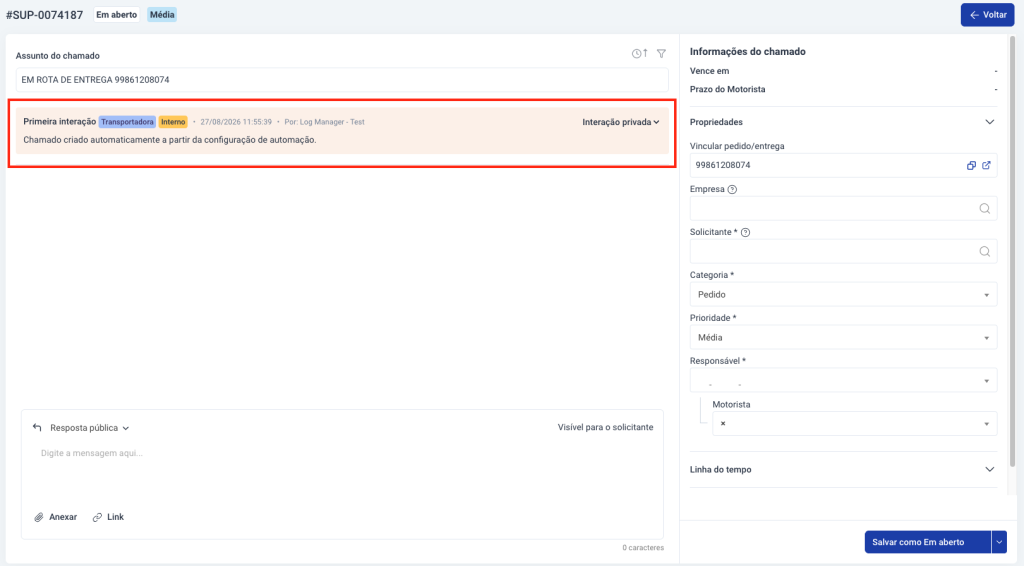Open the Interação privada dropdown
Viewport: 1024px width, 566px height.
tap(620, 122)
